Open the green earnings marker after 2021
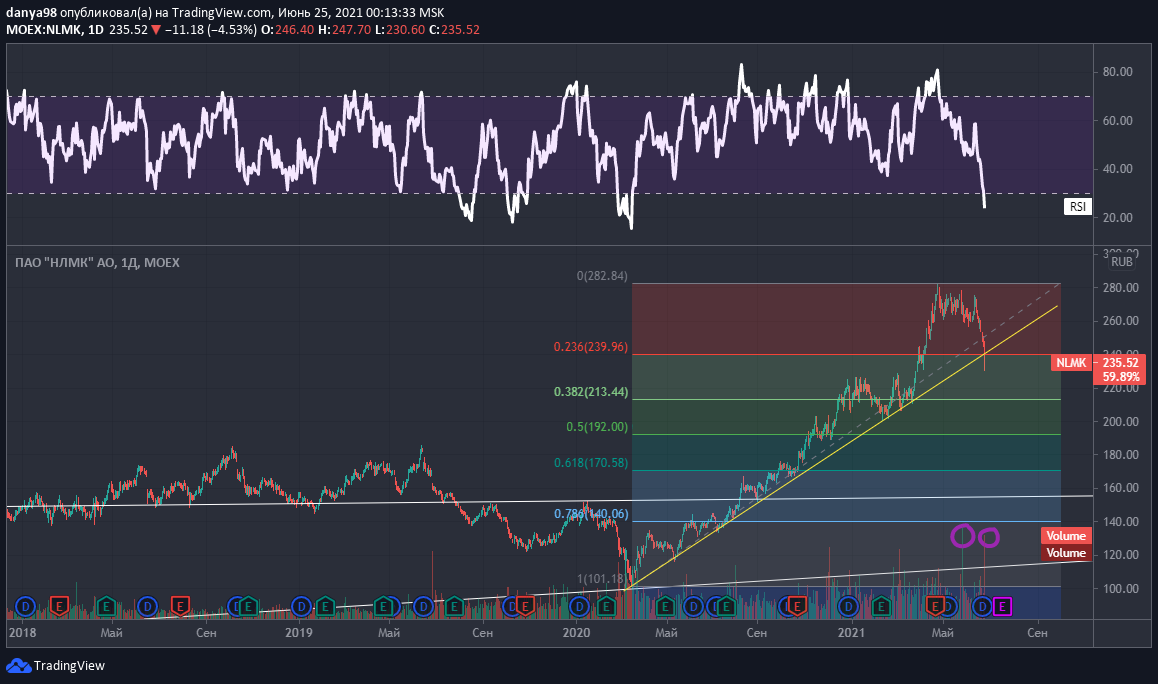This screenshot has width=1158, height=684. pos(881,606)
